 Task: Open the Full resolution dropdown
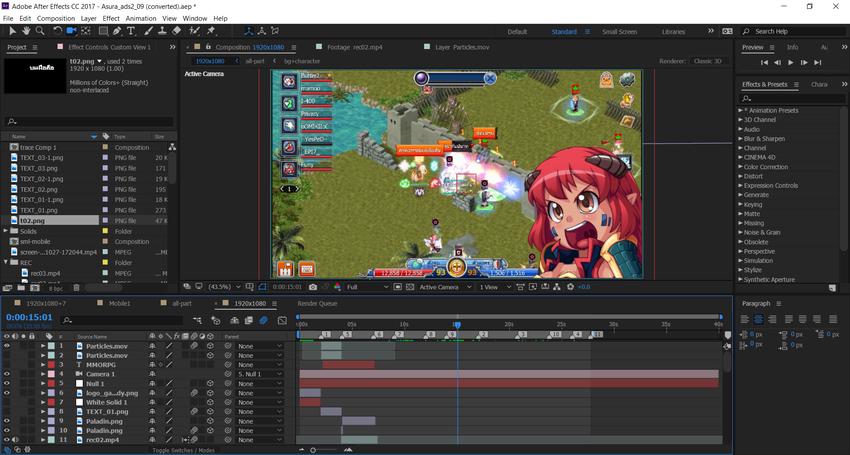(x=368, y=287)
